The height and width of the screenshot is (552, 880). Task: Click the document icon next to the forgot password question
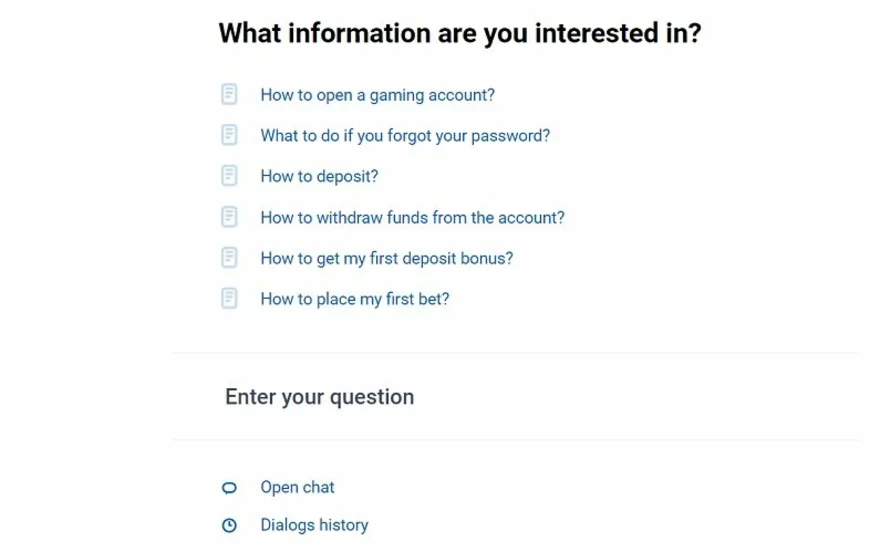229,135
